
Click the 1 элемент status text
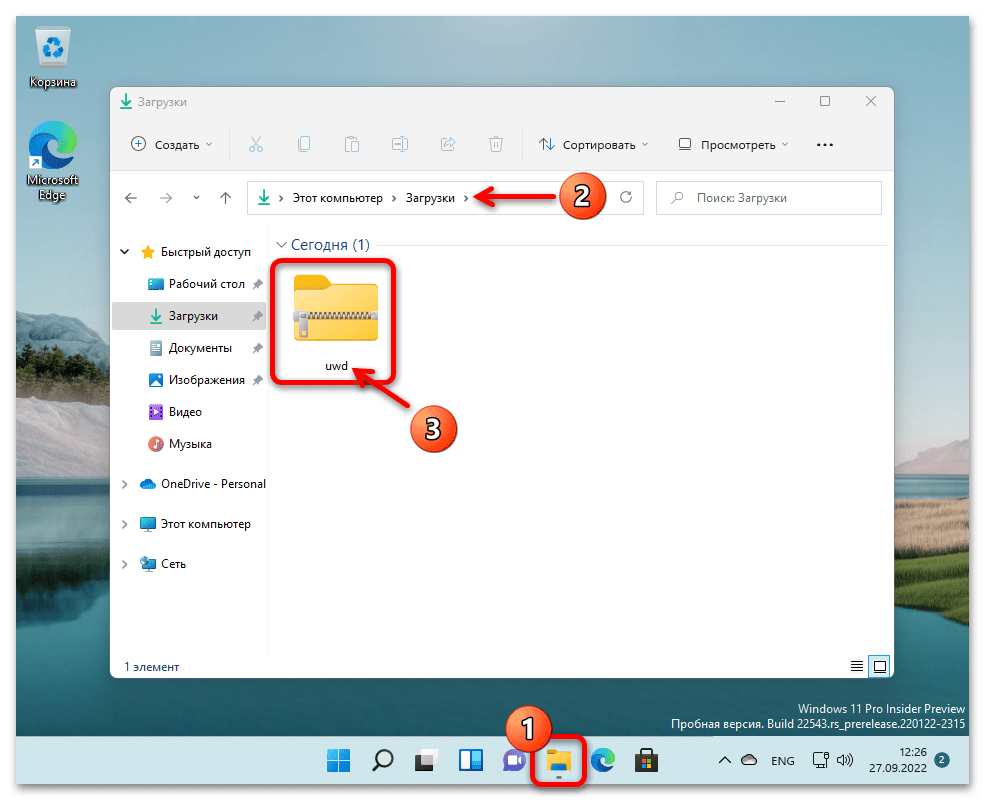pyautogui.click(x=151, y=667)
